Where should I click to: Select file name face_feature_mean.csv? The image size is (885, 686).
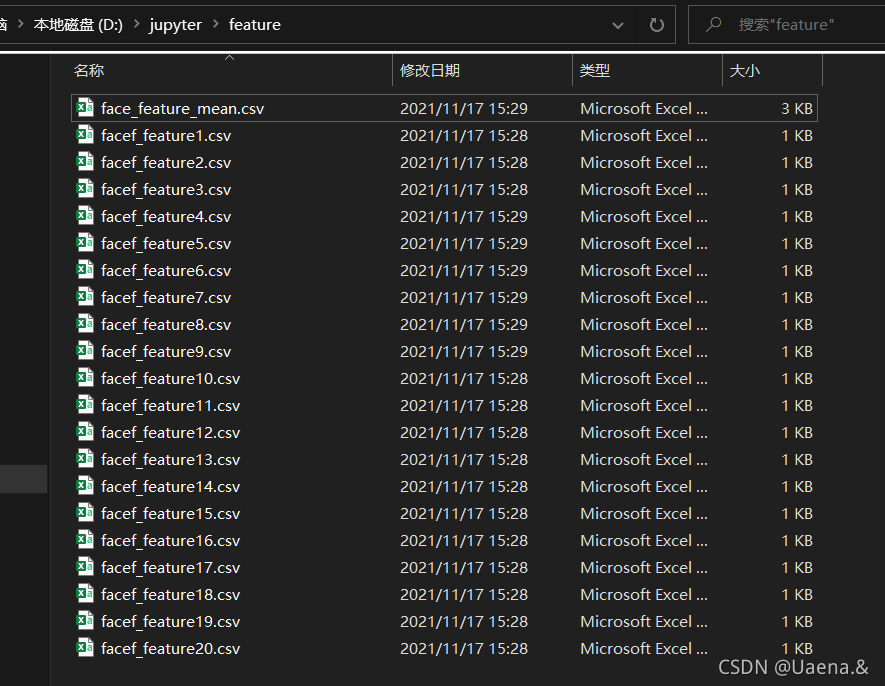(x=182, y=108)
